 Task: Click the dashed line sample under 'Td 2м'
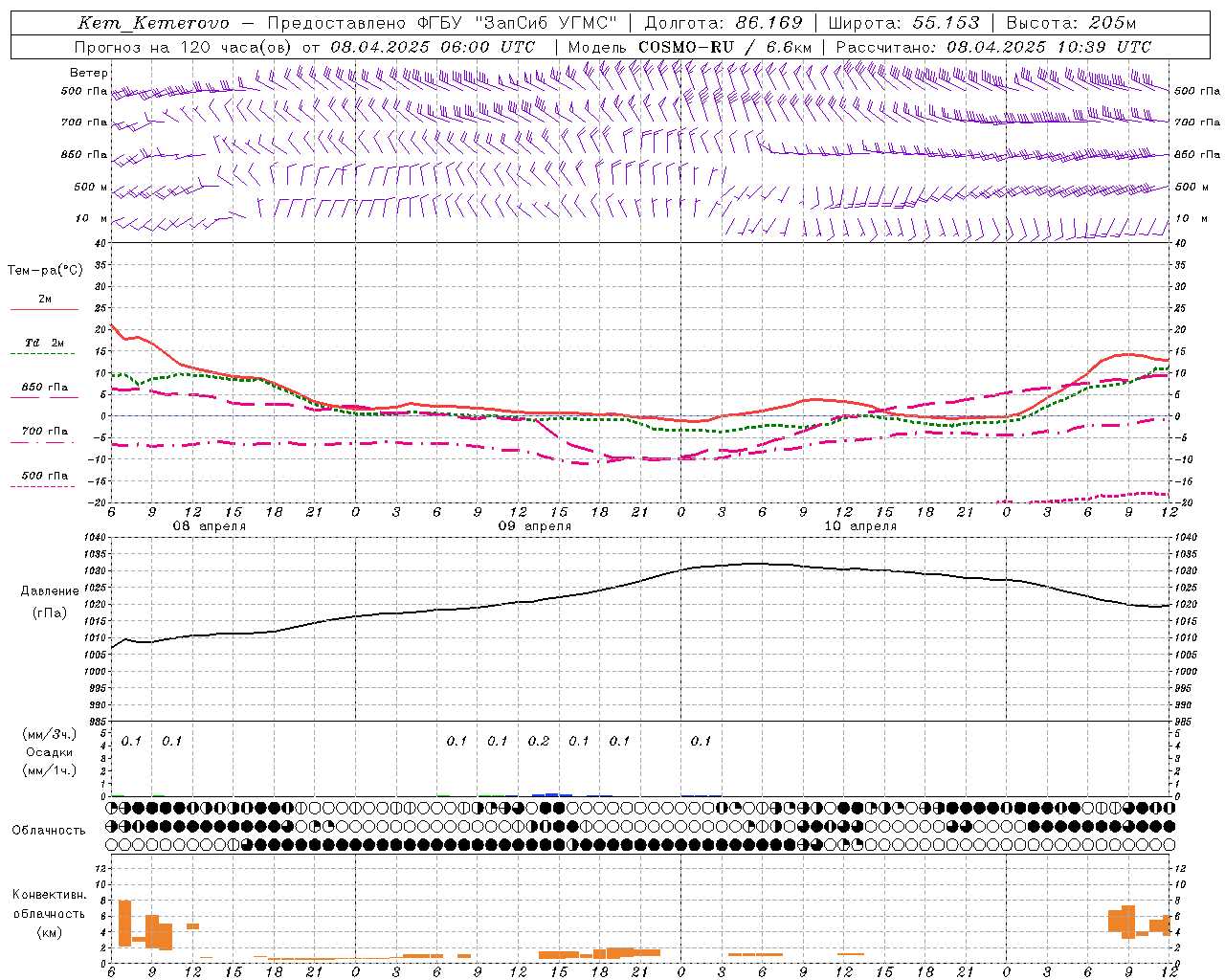43,354
